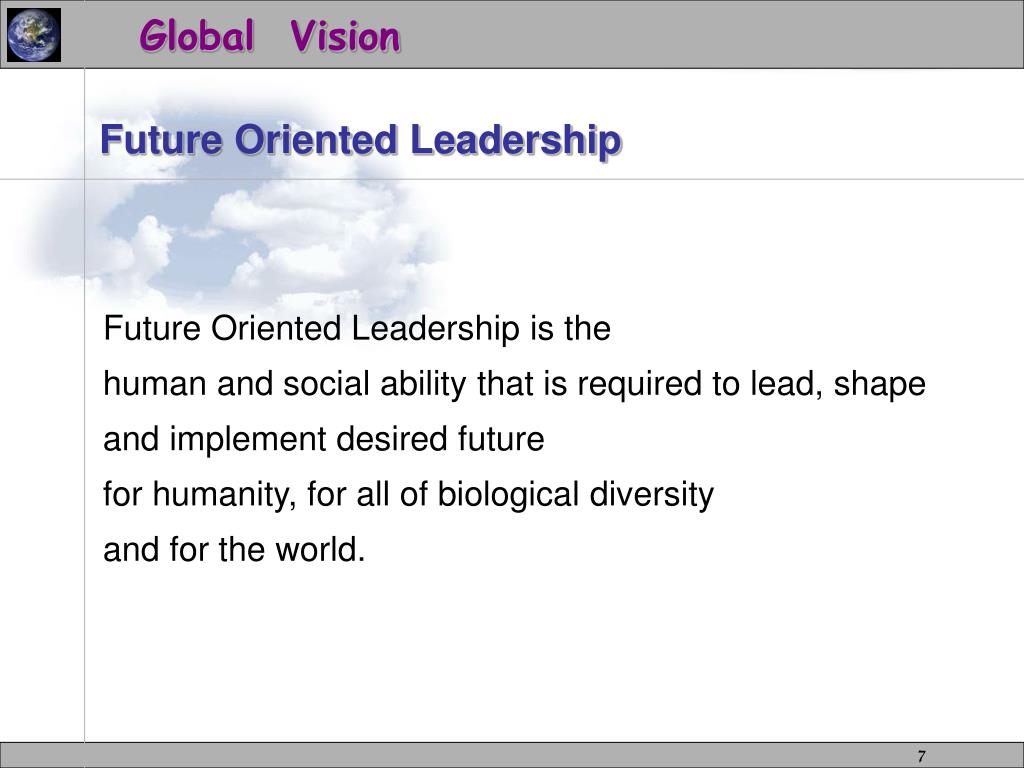Select the word "Global" in the header
Viewport: 1024px width, 768px height.
tap(197, 35)
